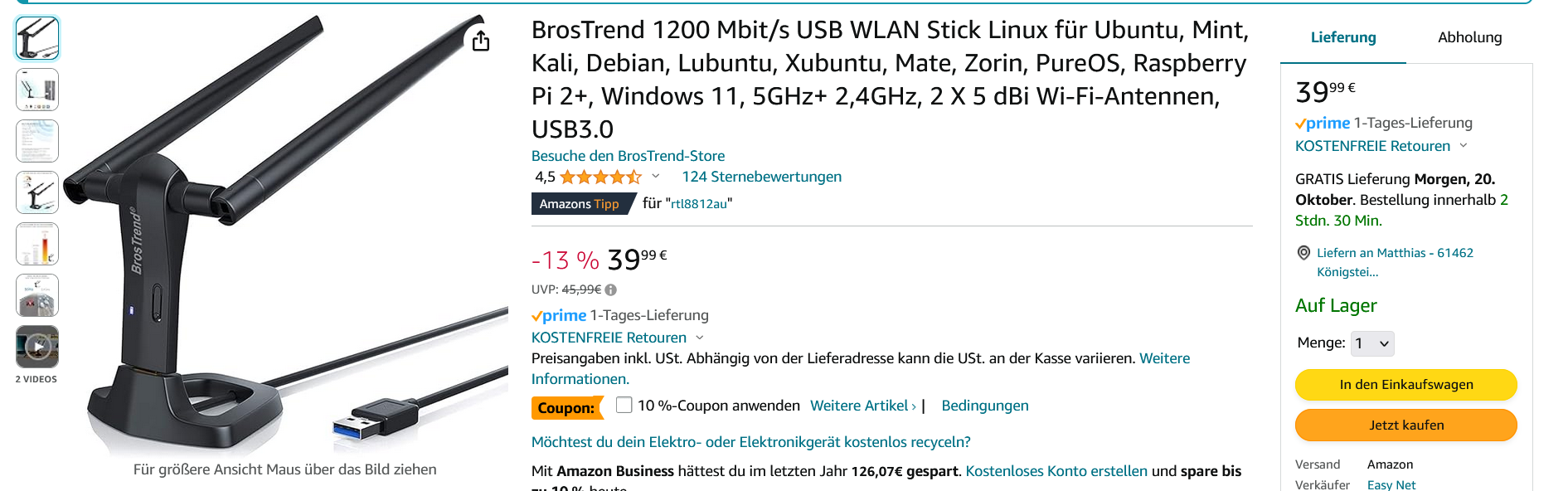Viewport: 1568px width, 491px height.
Task: Visit the BrosTrend-Store link
Action: click(628, 156)
